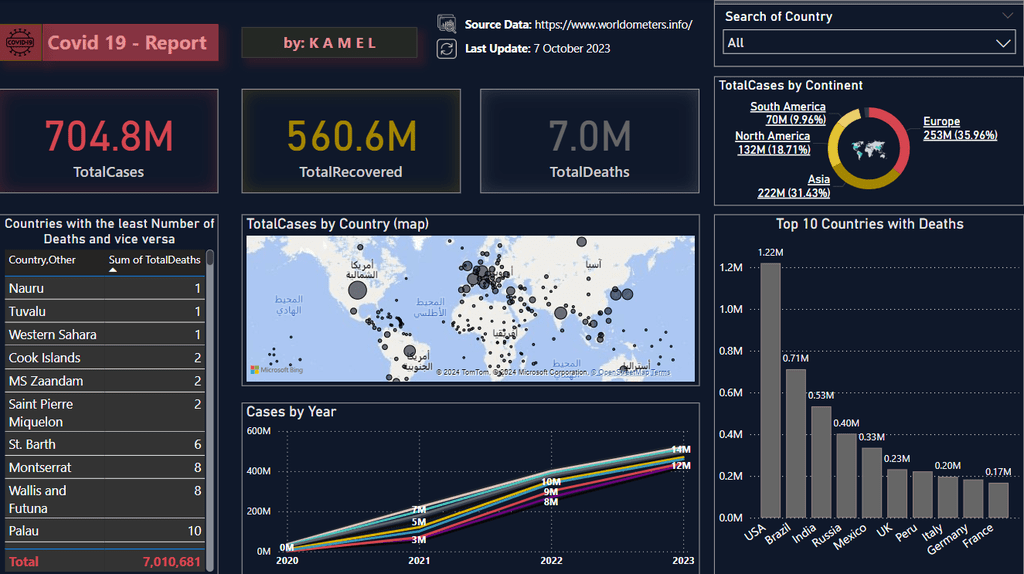Screen dimensions: 1024x574
Task: Click the Europe 253M continent label
Action: 959,128
